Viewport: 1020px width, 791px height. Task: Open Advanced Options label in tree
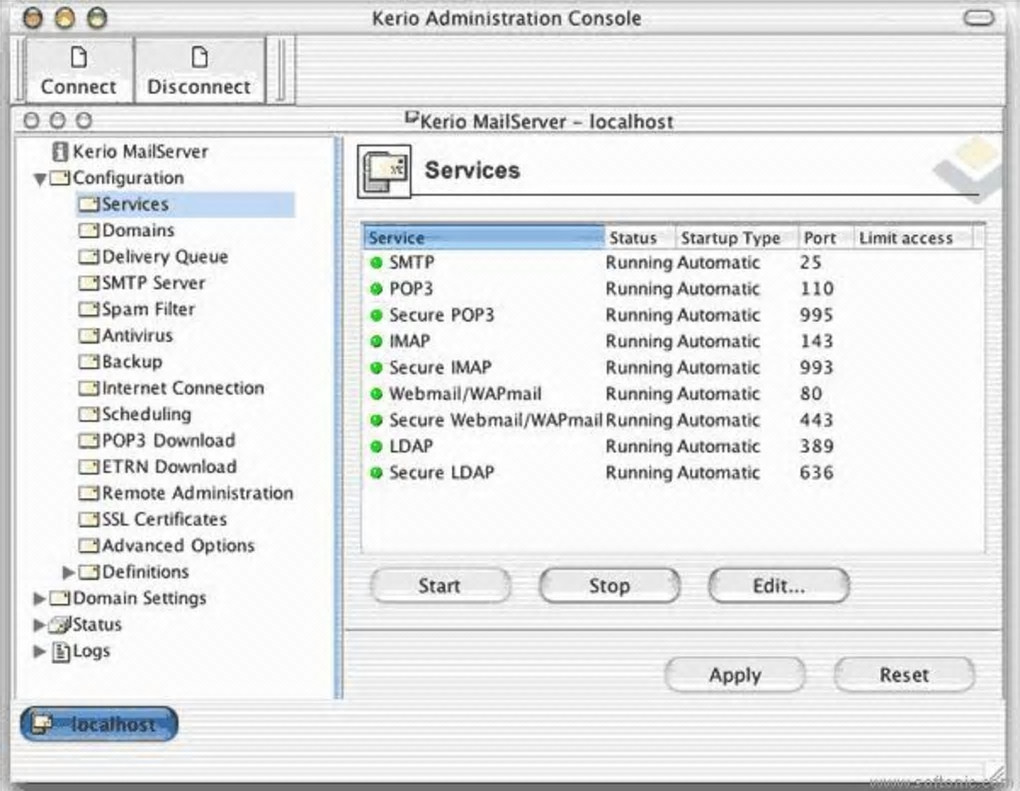click(x=178, y=546)
